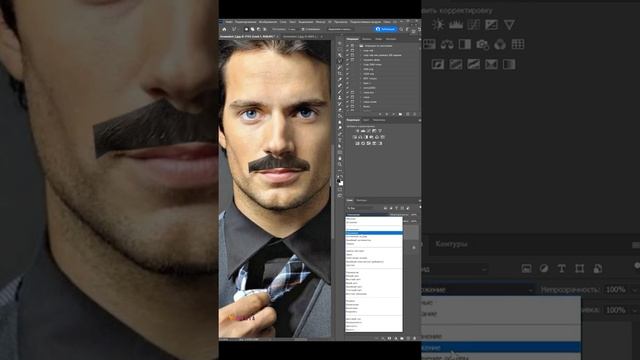Open the Image menu in Photoshop

click(268, 22)
